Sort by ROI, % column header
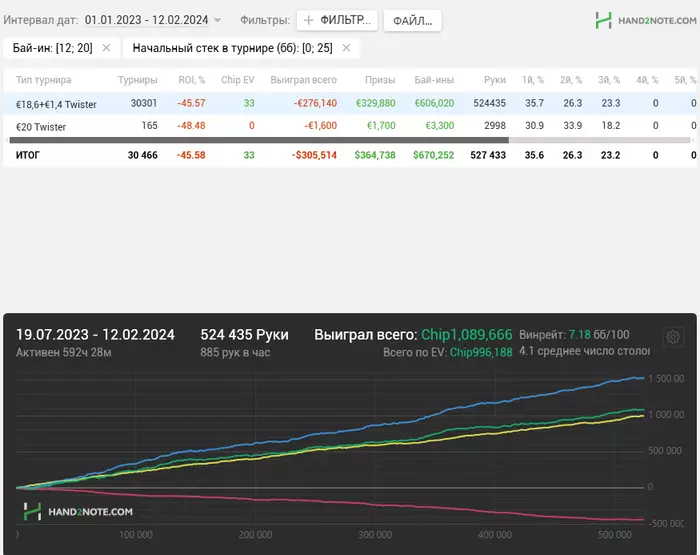 [x=192, y=80]
